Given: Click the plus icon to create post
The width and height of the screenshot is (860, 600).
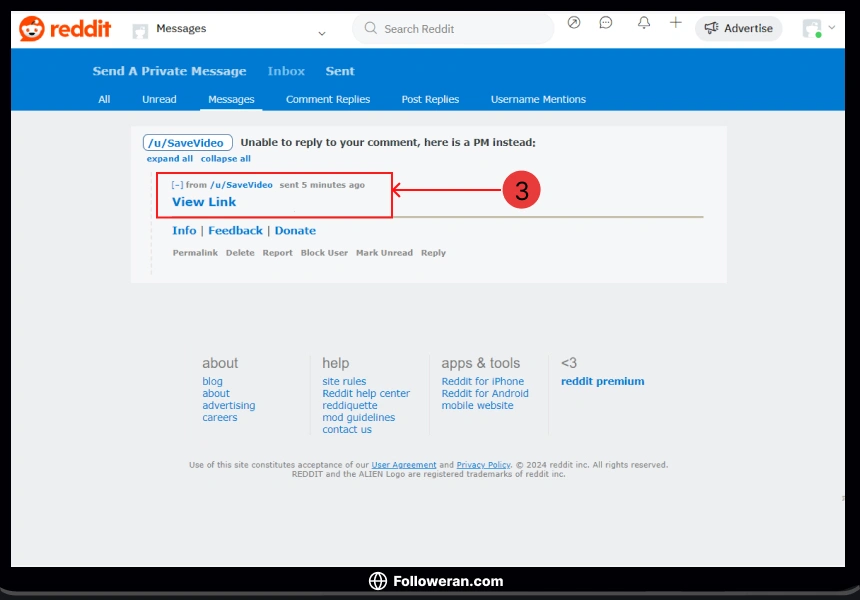Looking at the screenshot, I should (676, 23).
